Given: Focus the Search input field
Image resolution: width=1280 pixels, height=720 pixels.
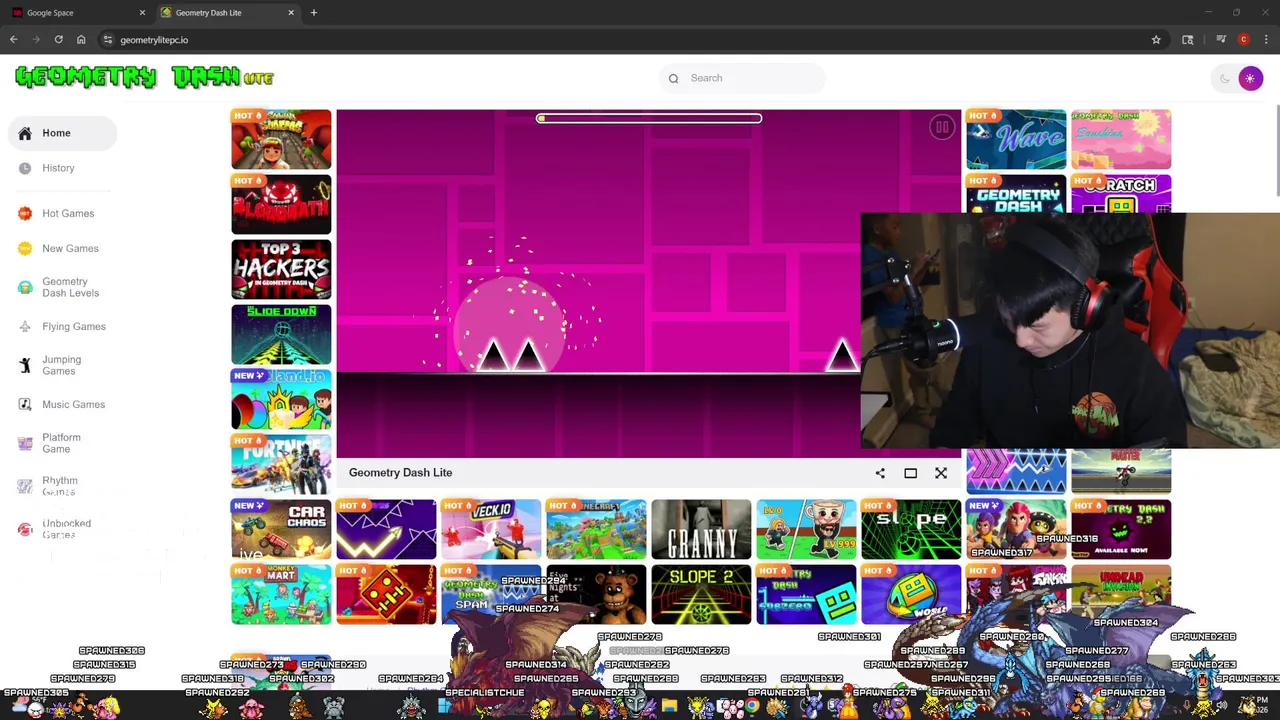Looking at the screenshot, I should [x=742, y=78].
